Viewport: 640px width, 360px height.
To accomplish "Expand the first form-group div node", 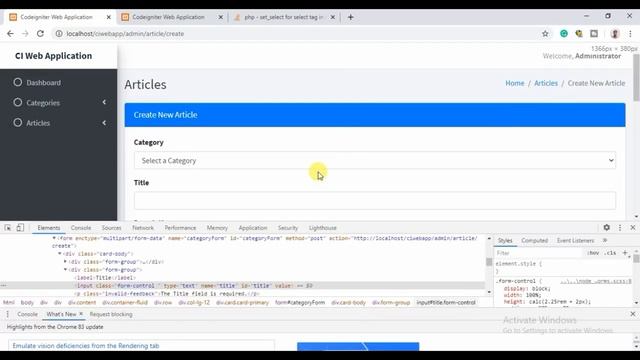I will coord(65,262).
